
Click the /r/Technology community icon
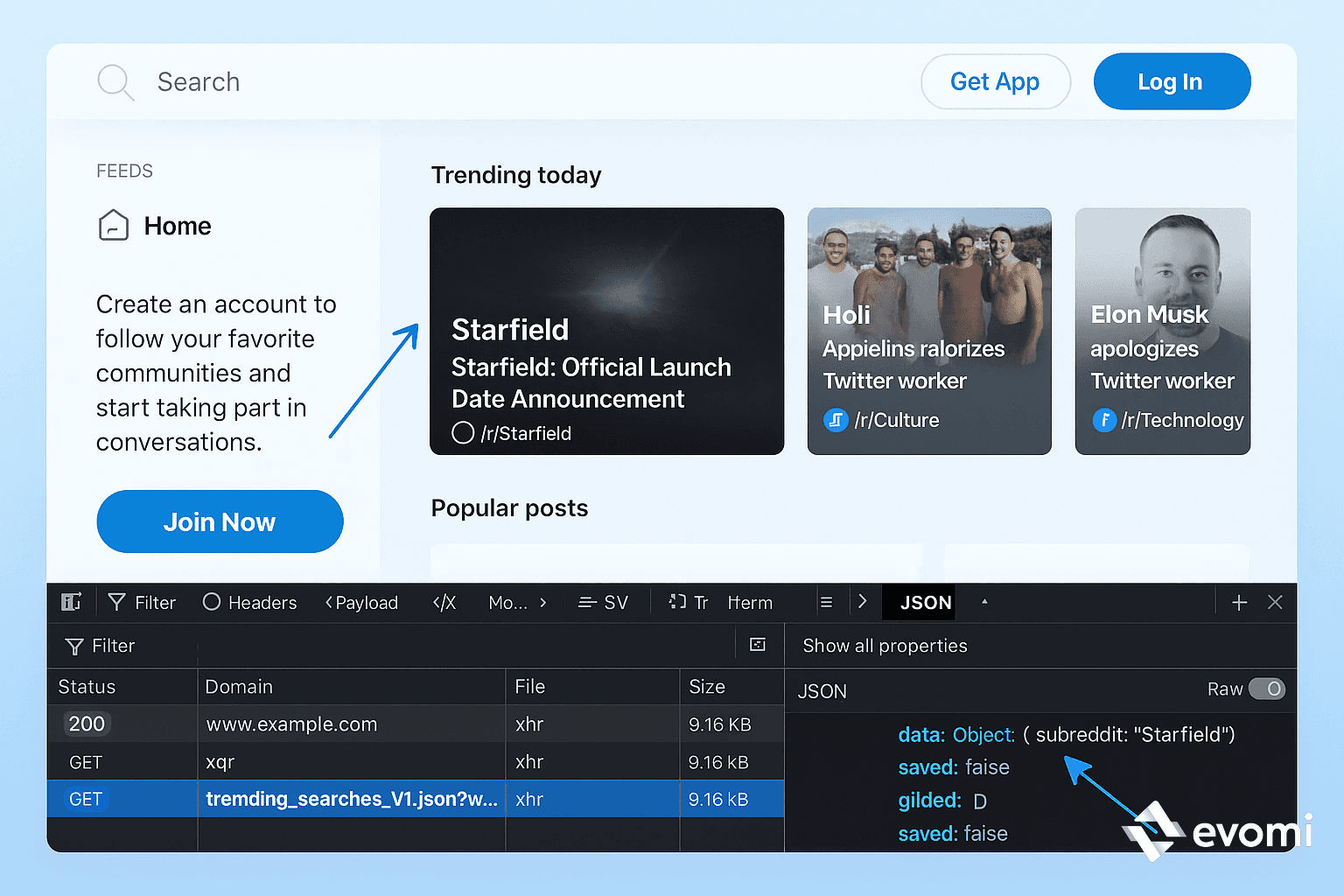point(1104,420)
